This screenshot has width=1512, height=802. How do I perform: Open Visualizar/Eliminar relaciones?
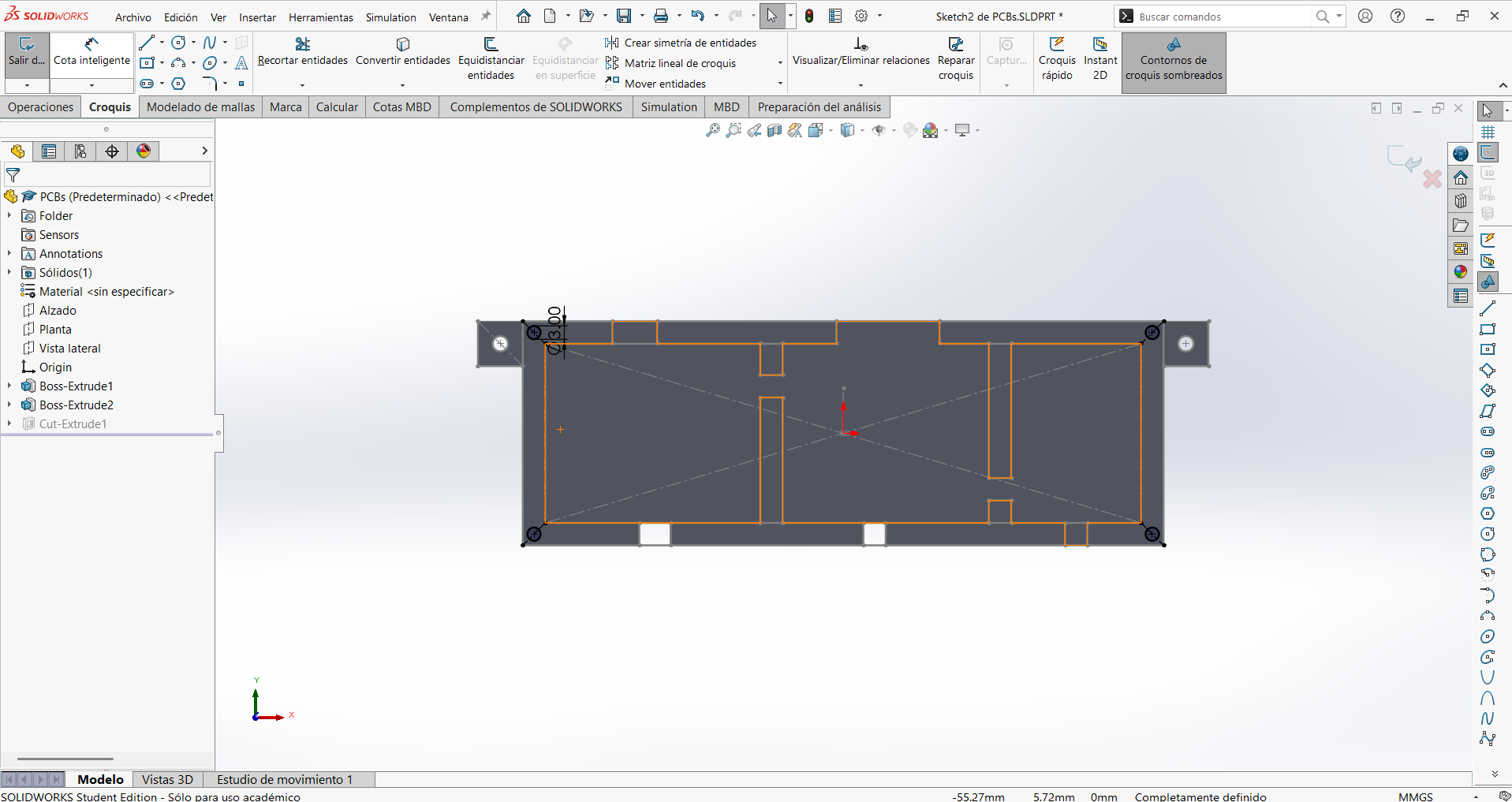[861, 52]
